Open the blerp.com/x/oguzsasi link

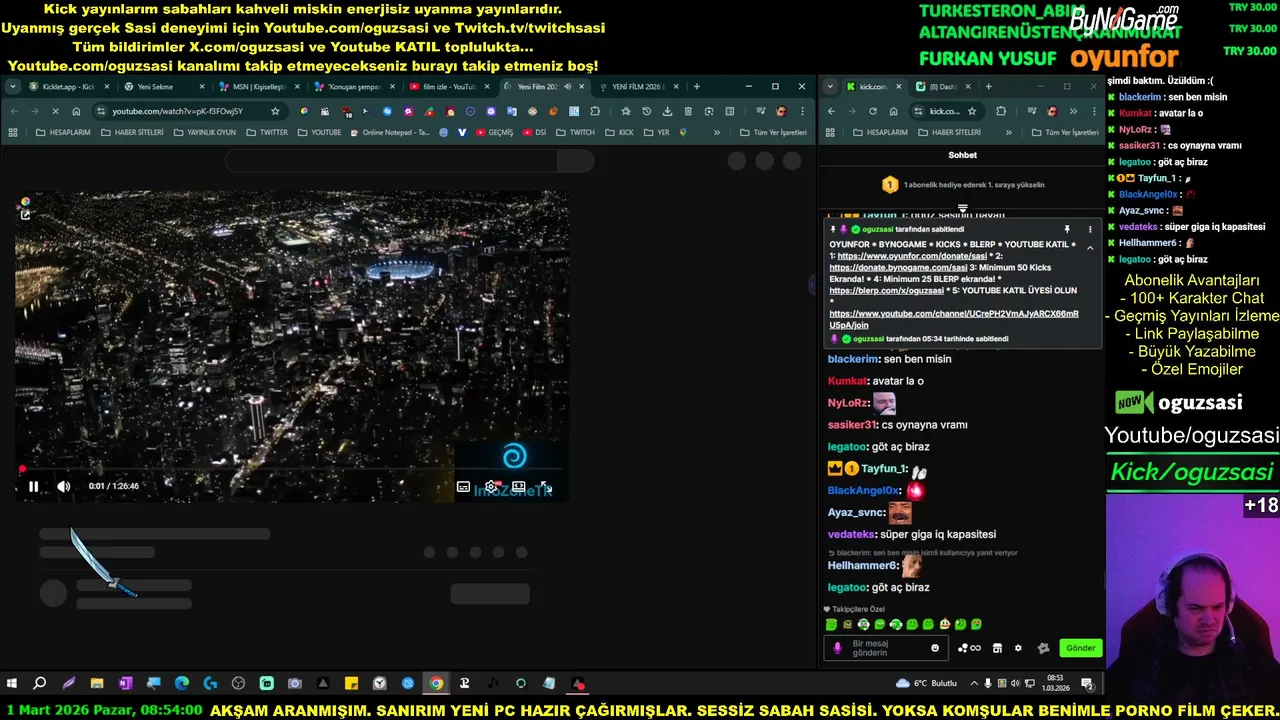pyautogui.click(x=886, y=290)
